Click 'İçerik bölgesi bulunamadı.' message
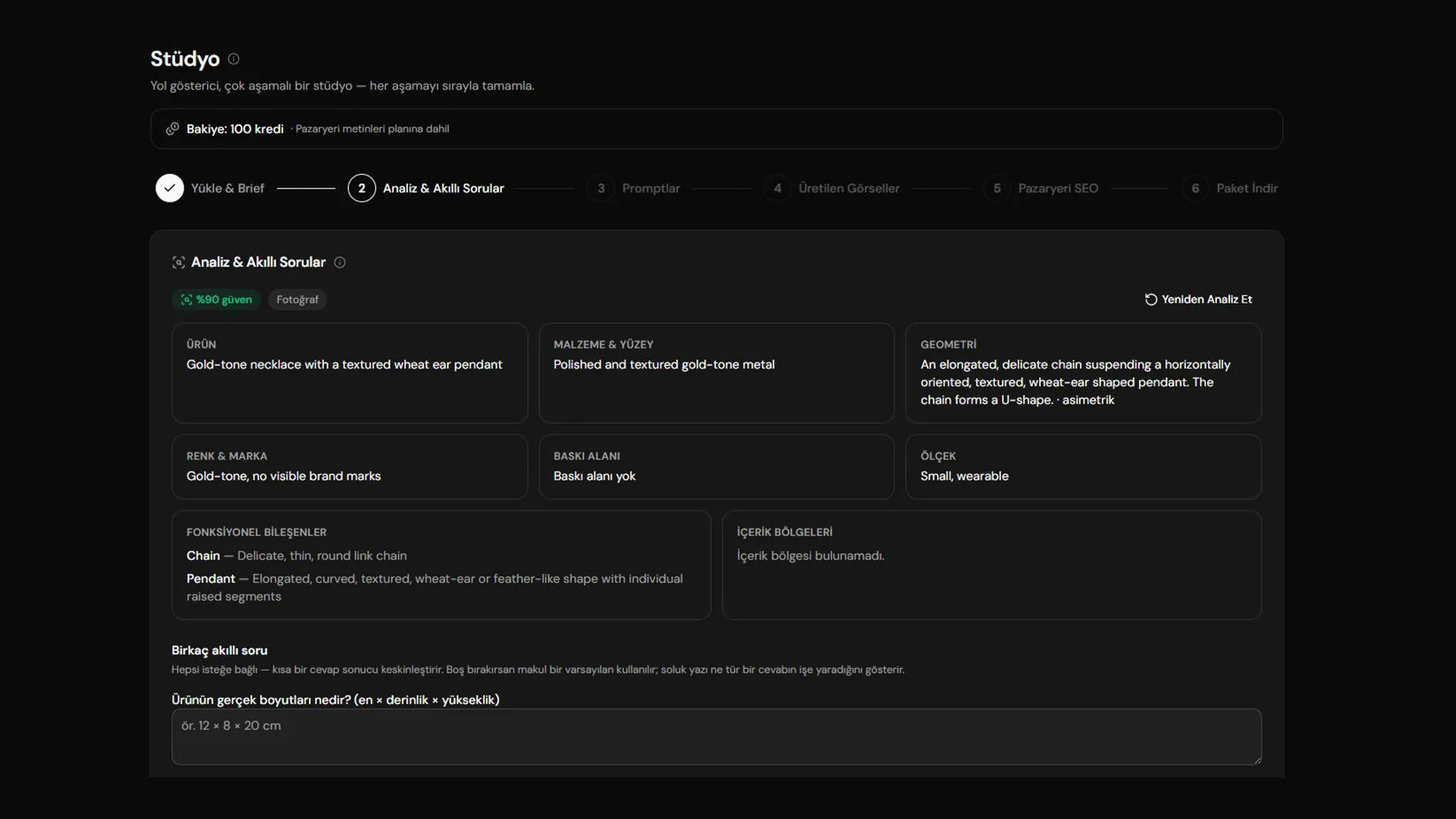The image size is (1456, 819). point(811,556)
